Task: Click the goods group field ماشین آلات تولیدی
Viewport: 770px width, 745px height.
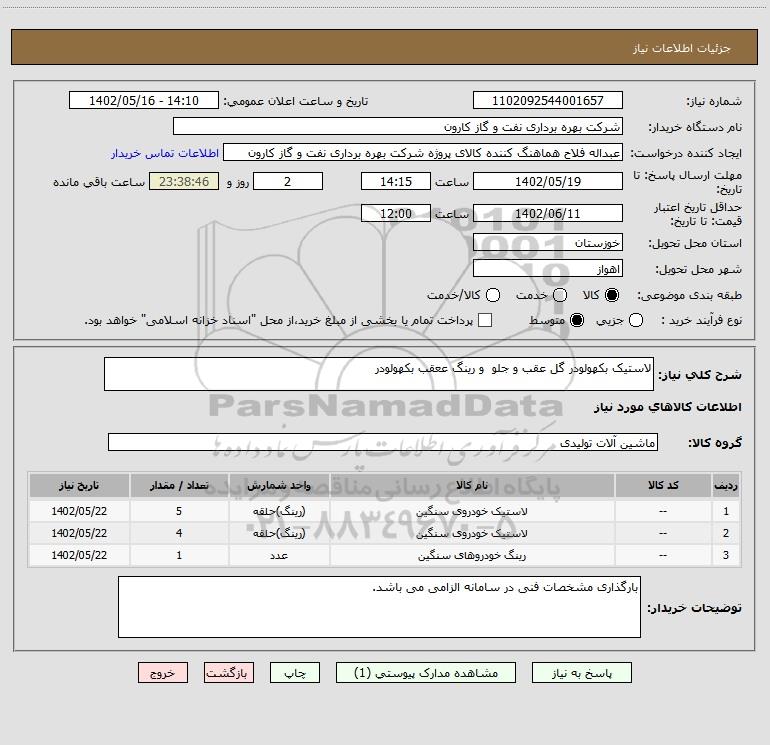Action: click(x=383, y=442)
